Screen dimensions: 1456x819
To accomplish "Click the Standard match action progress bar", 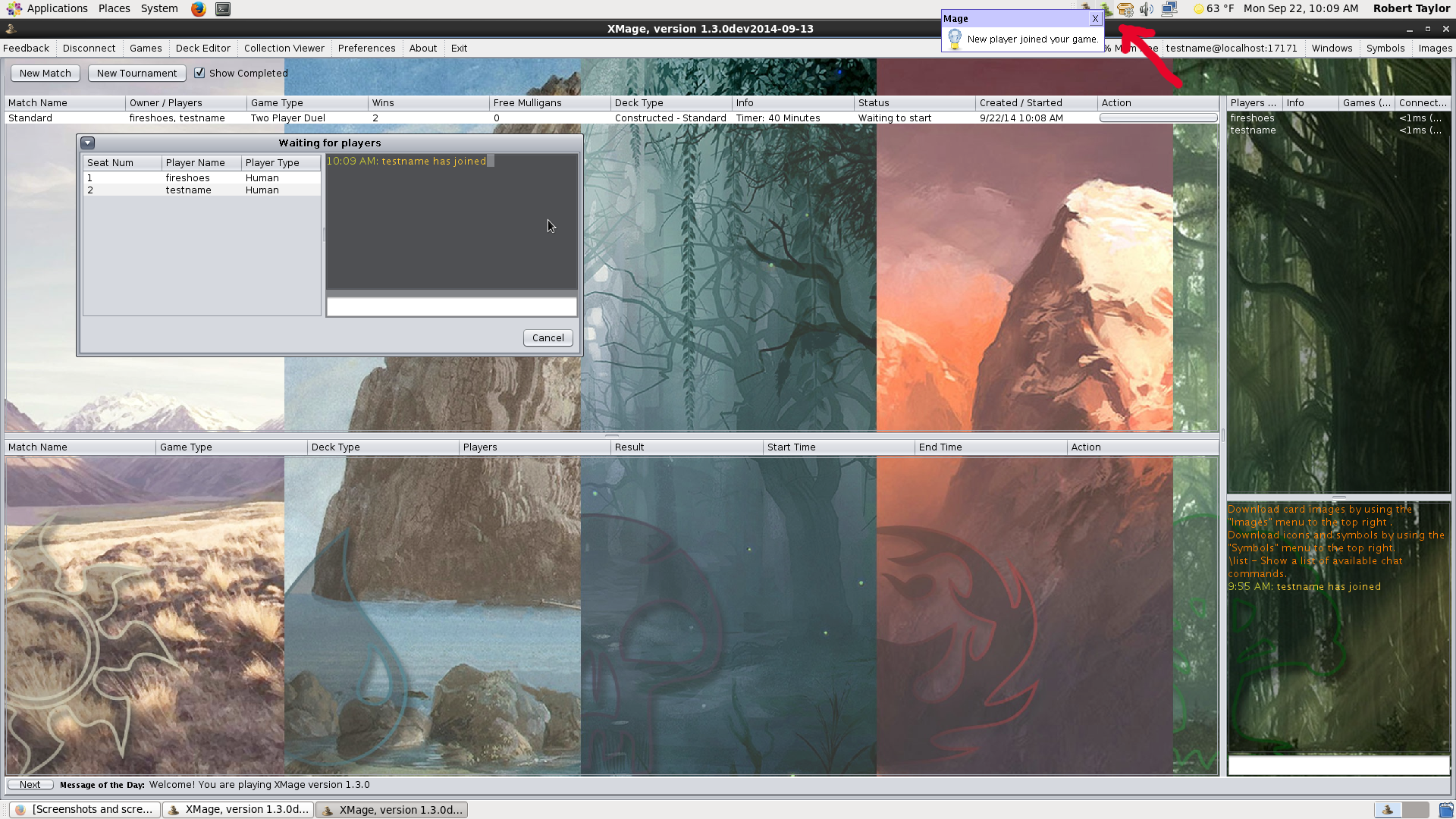I will point(1158,118).
